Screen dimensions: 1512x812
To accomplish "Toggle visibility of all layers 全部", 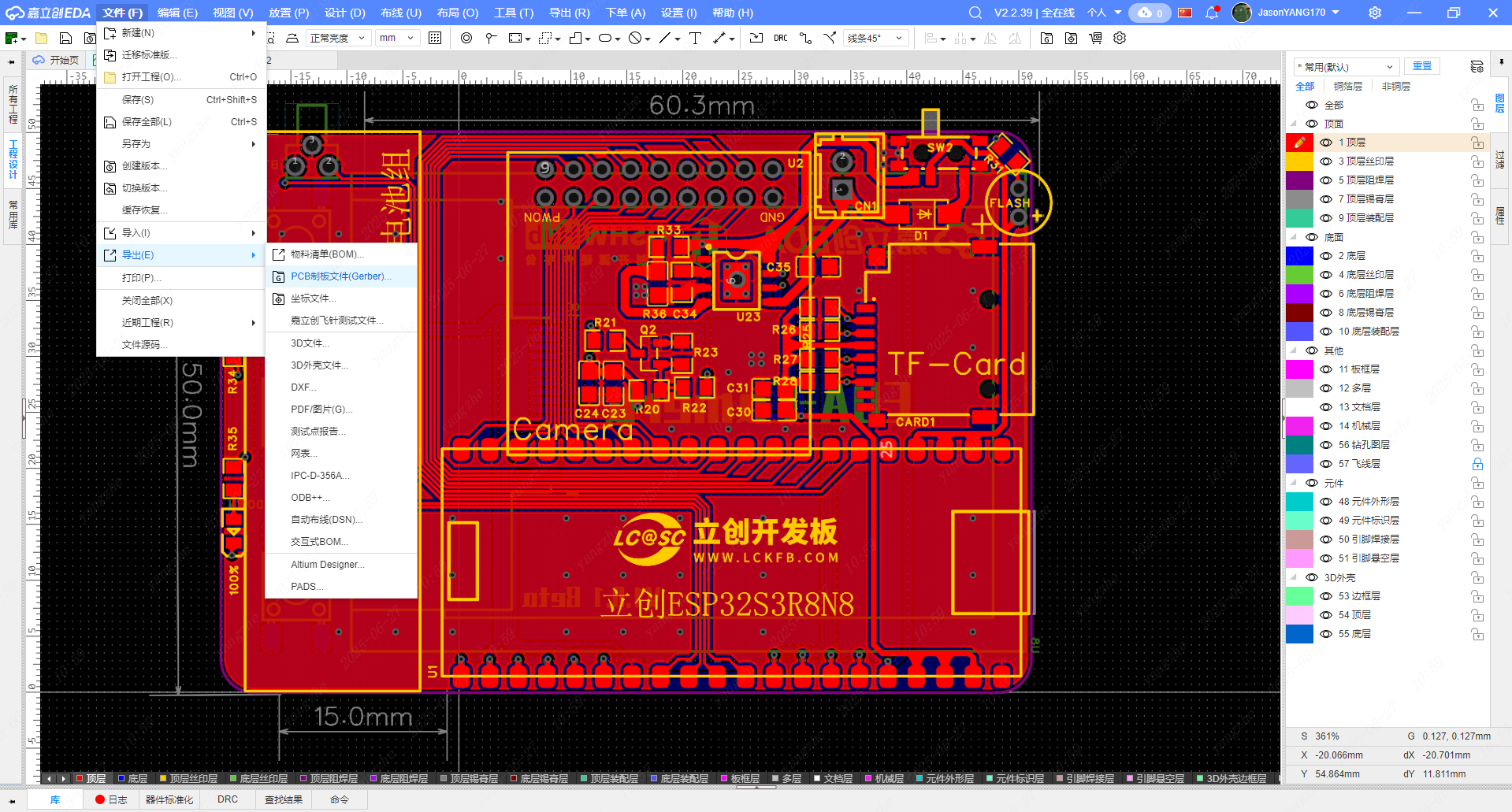I will pos(1312,105).
